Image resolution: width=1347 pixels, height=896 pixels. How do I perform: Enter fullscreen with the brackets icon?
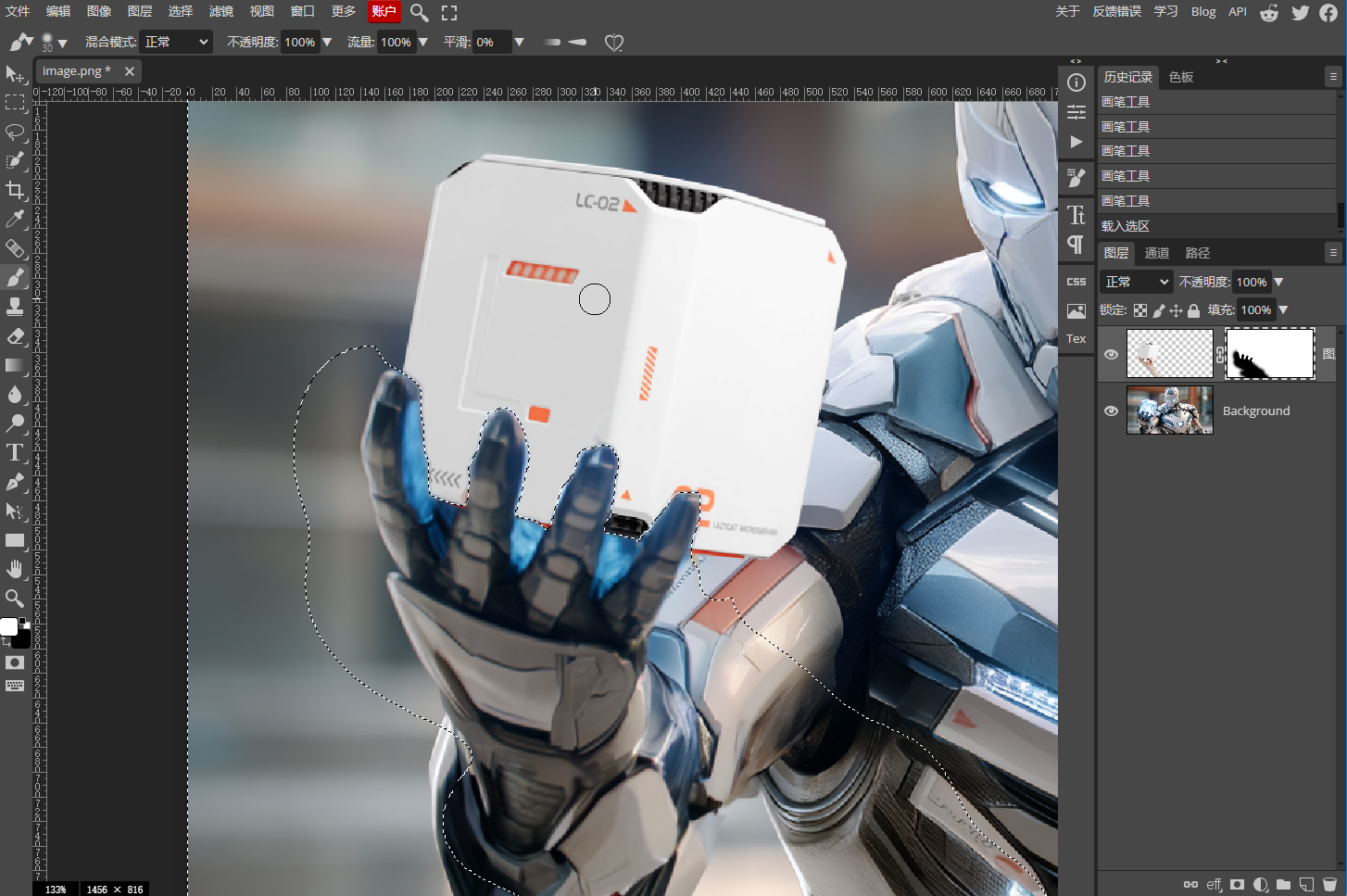[x=449, y=12]
